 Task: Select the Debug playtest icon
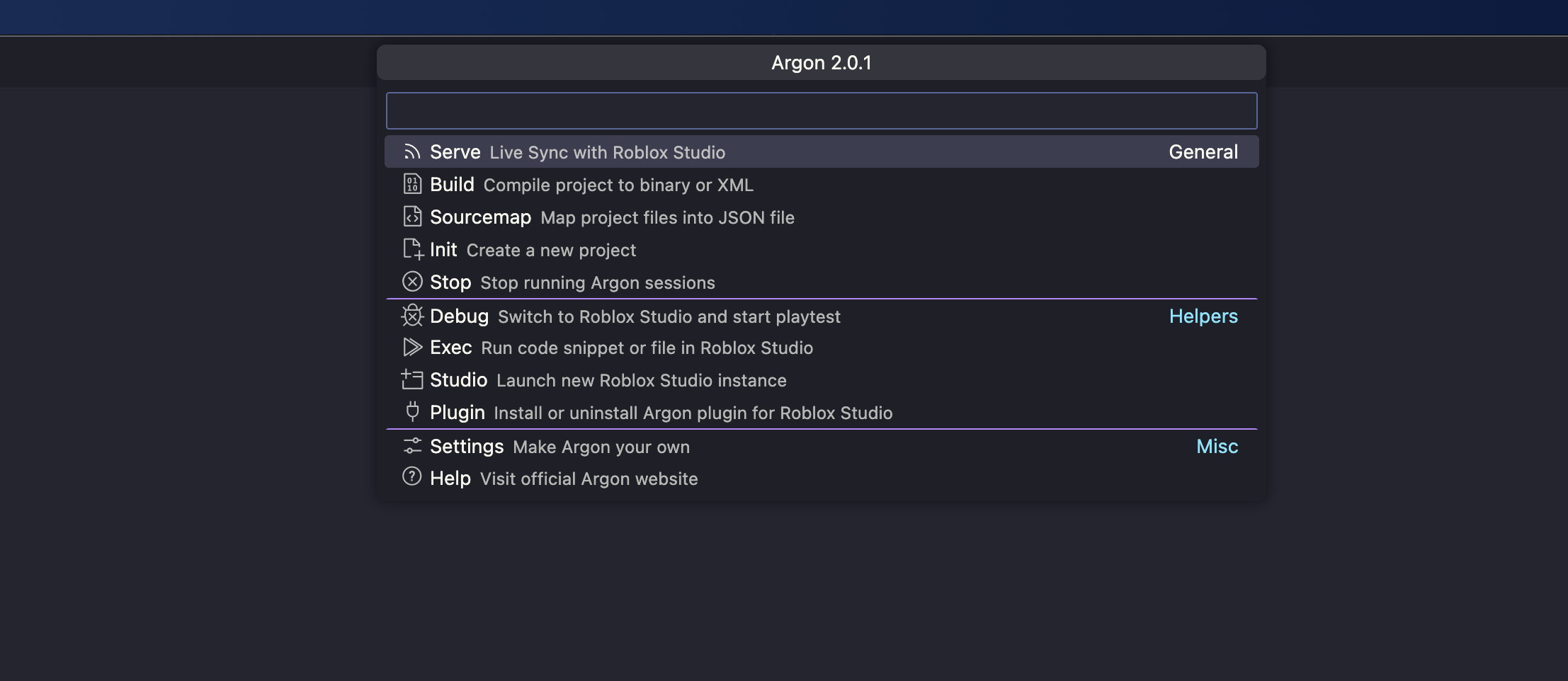[413, 316]
